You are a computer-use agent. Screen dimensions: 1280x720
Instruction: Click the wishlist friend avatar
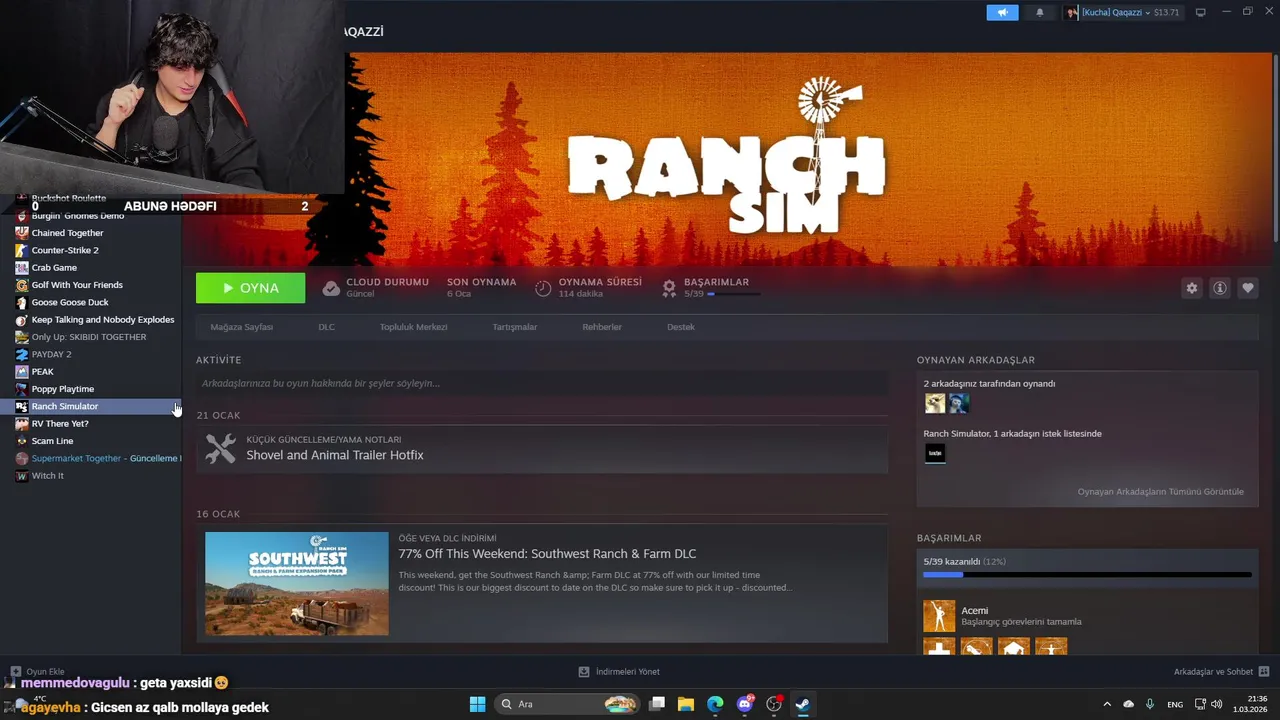tap(935, 453)
